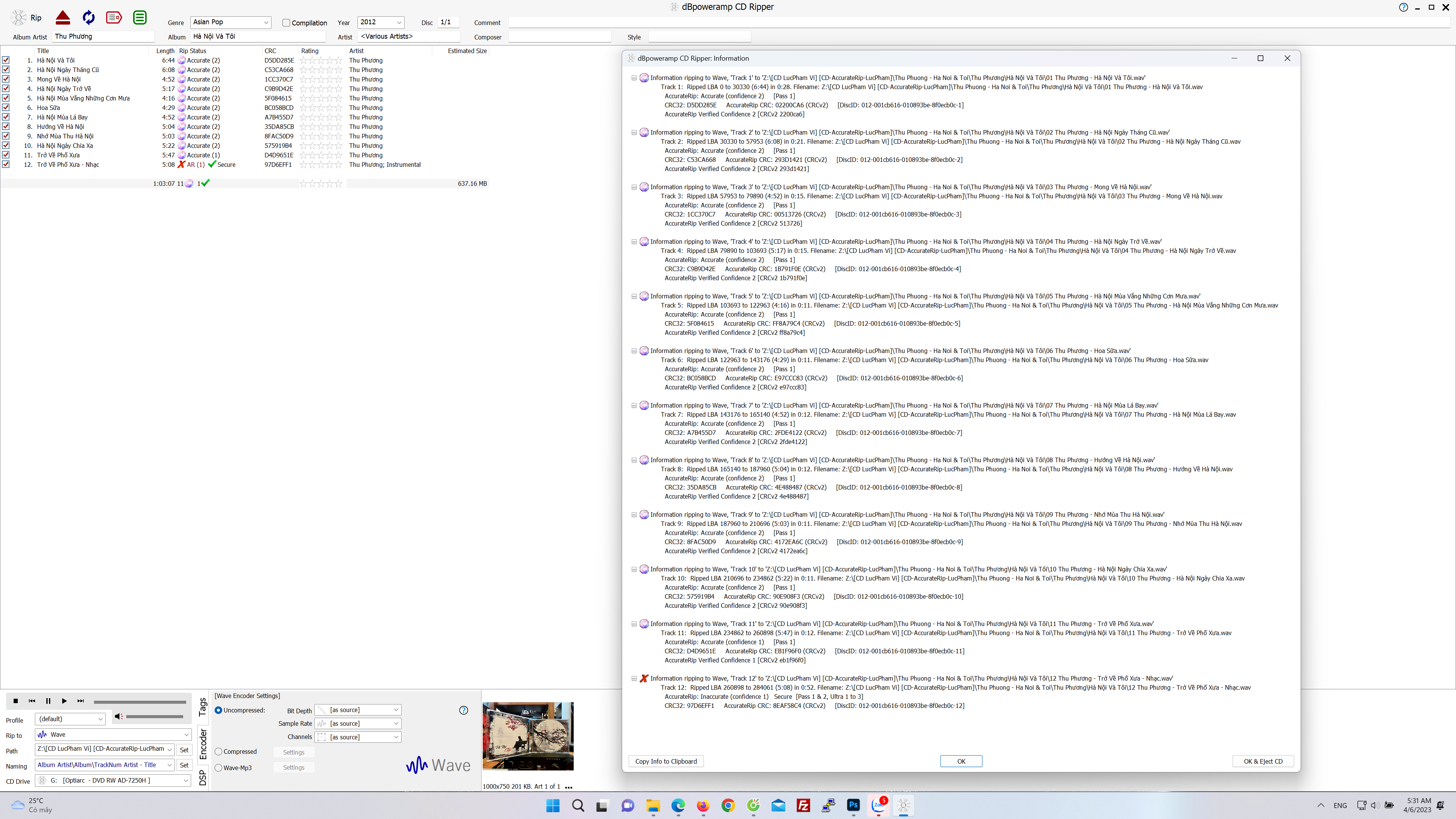Pause audio playback
The height and width of the screenshot is (819, 1456).
tap(48, 701)
